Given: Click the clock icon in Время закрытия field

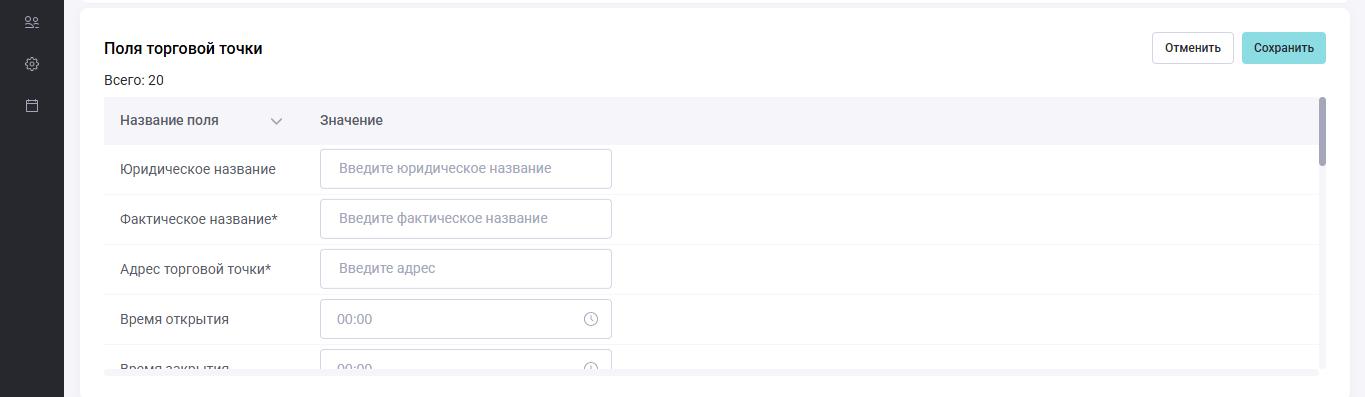Looking at the screenshot, I should (591, 367).
